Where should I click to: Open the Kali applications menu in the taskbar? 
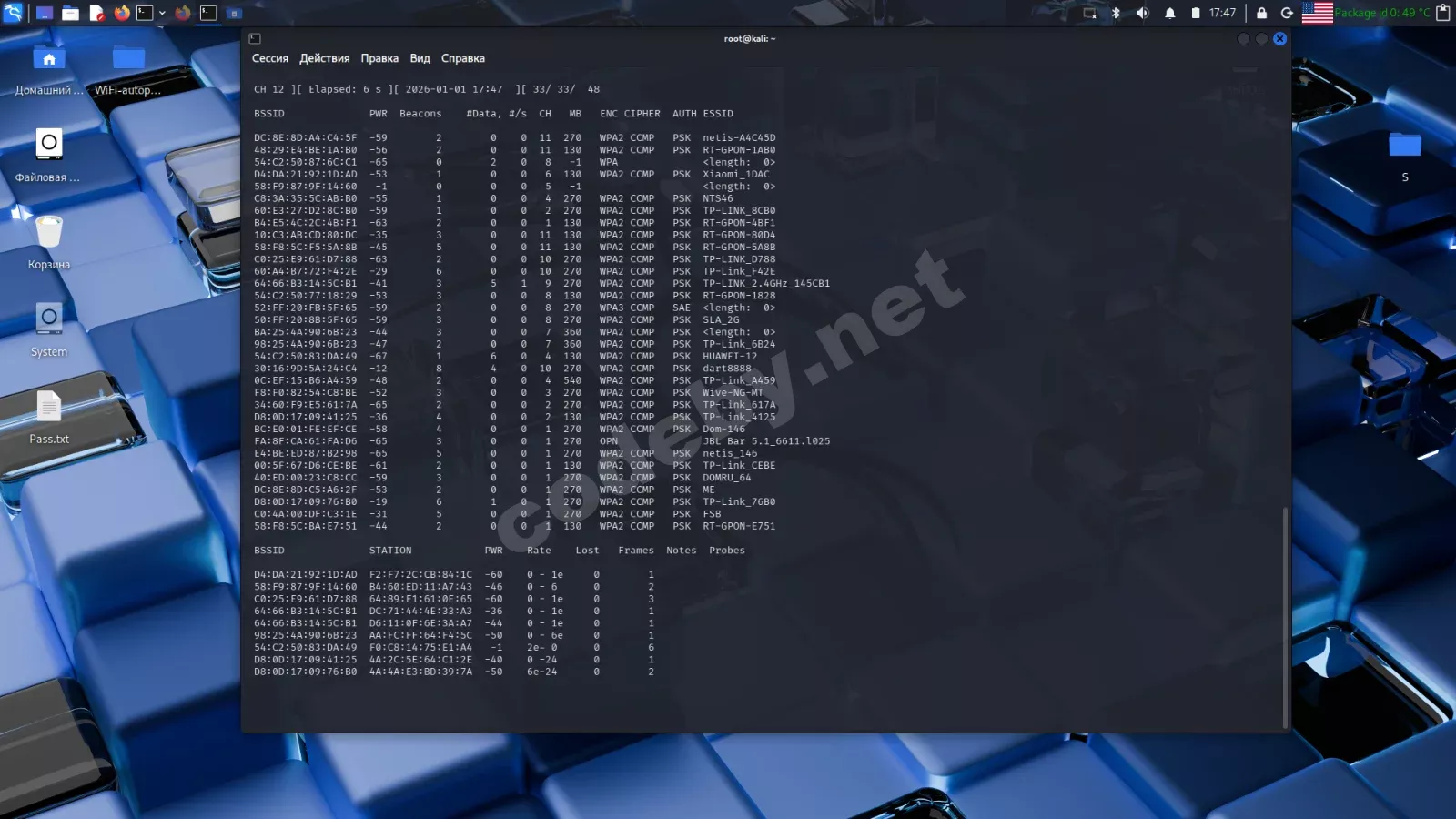tap(14, 14)
